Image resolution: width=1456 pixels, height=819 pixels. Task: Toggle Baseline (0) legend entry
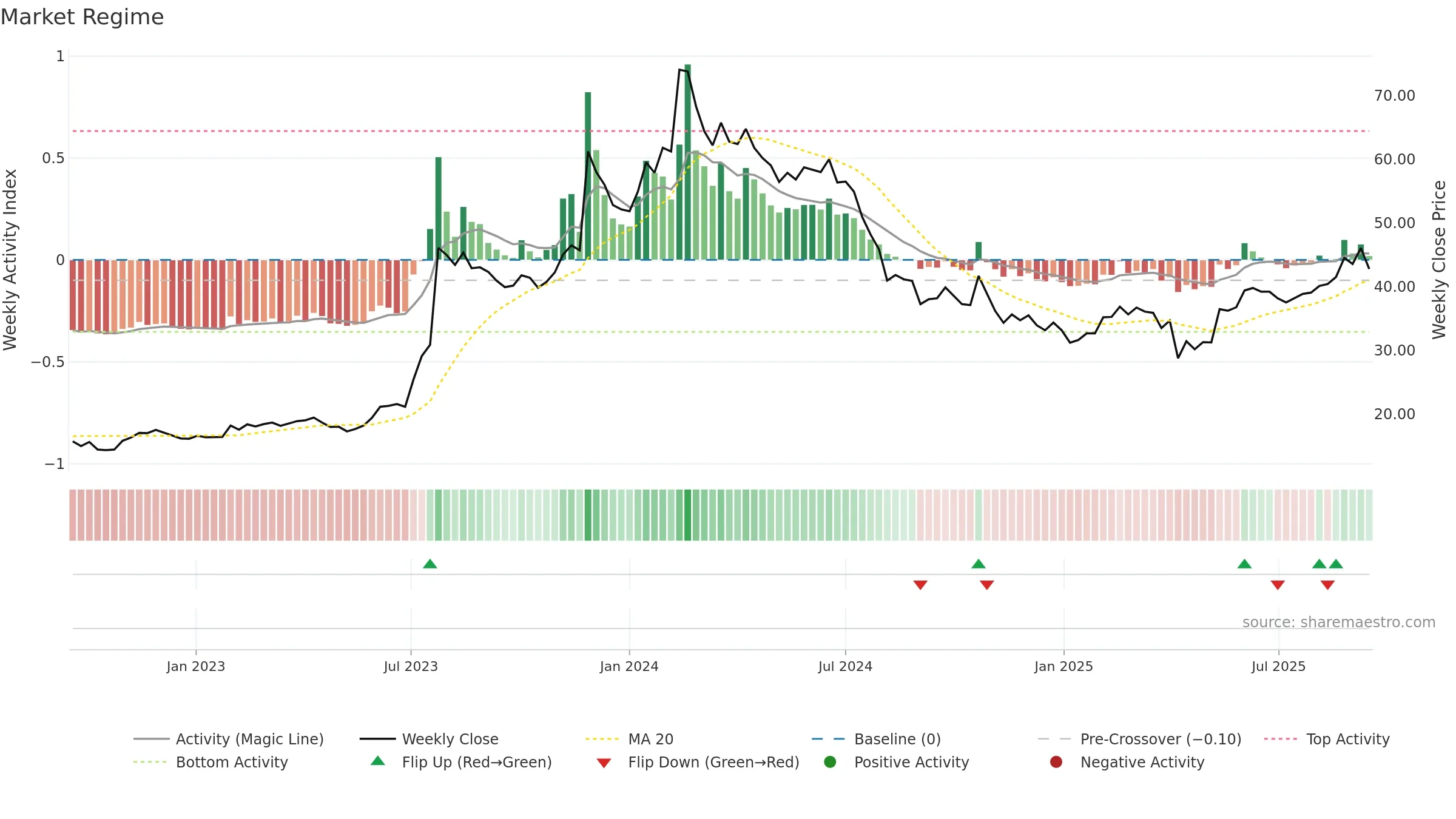[876, 739]
